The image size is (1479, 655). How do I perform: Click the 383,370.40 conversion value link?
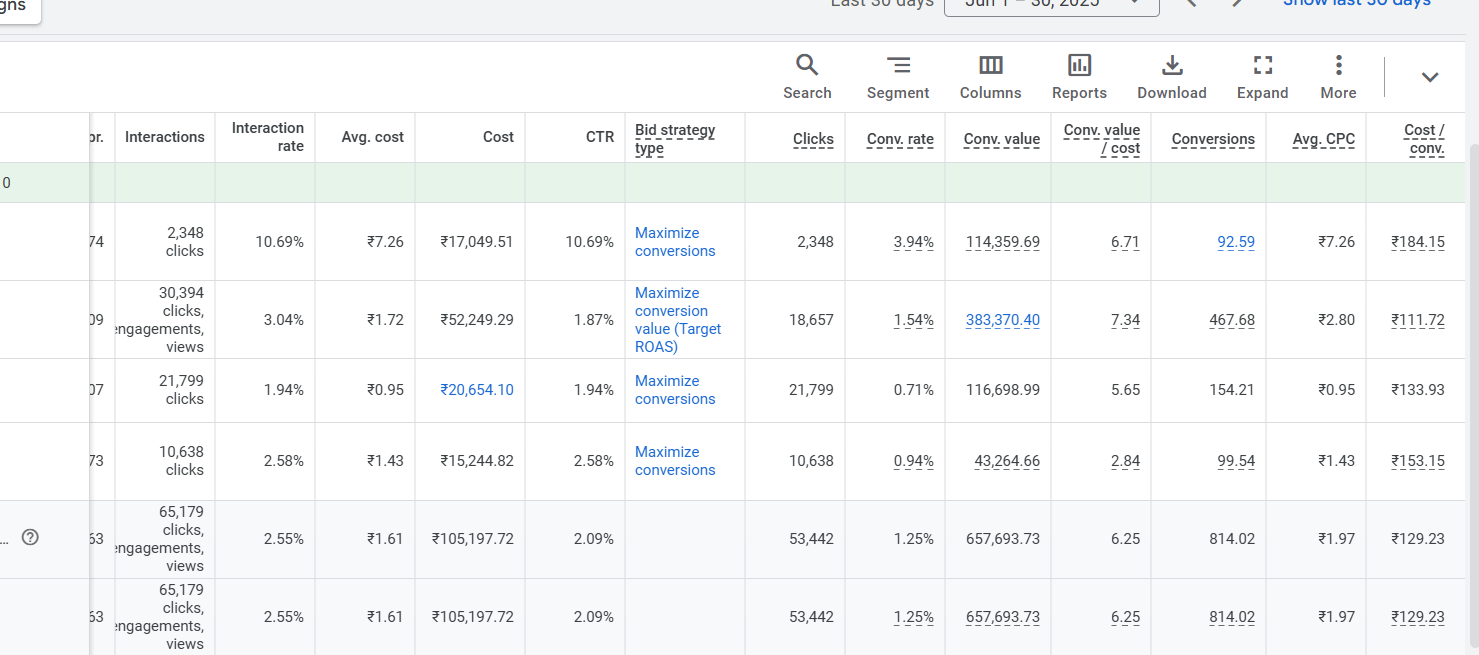[1002, 320]
